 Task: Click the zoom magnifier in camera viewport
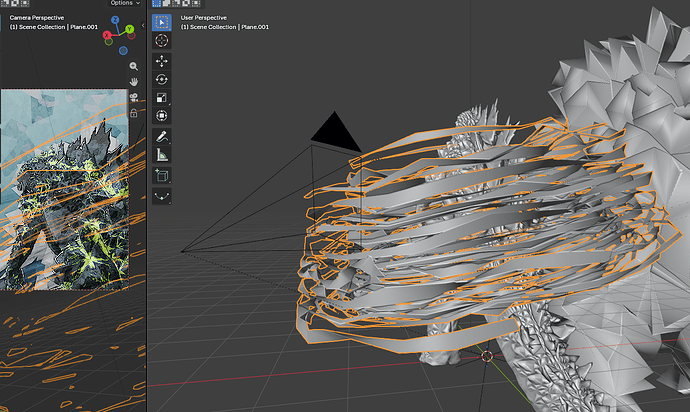coord(134,66)
